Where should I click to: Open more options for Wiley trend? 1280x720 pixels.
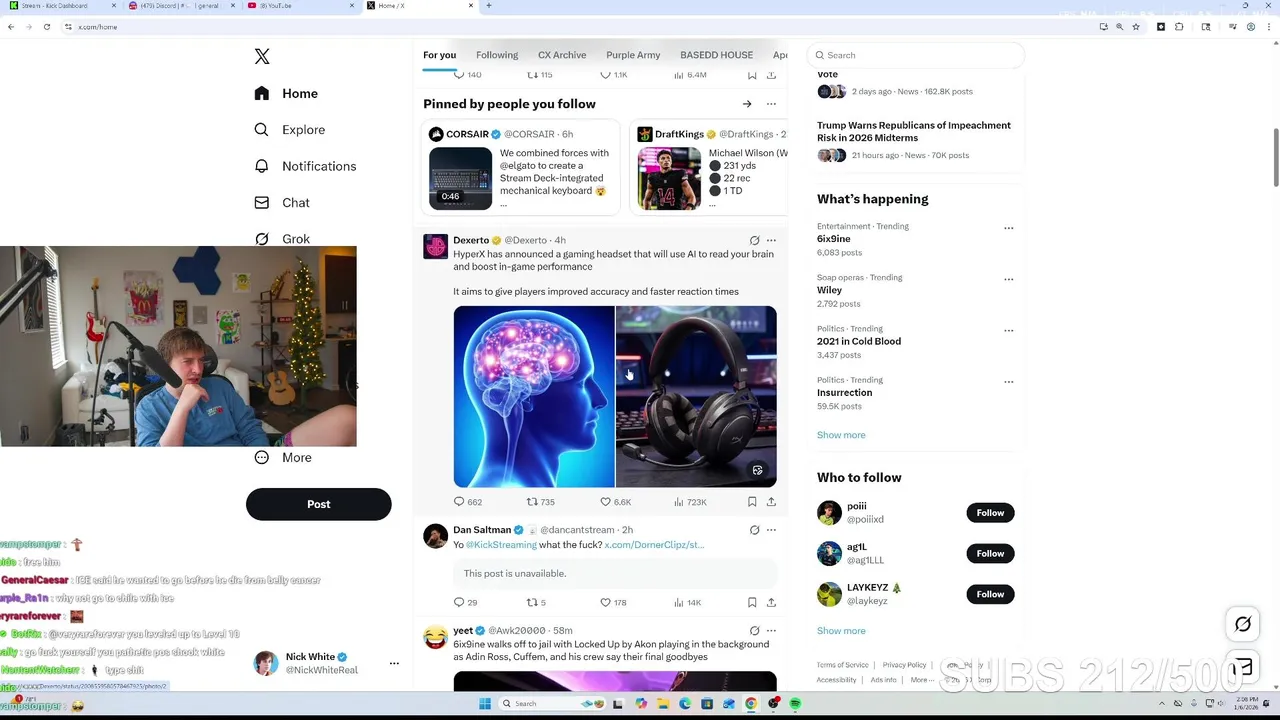coord(1008,279)
